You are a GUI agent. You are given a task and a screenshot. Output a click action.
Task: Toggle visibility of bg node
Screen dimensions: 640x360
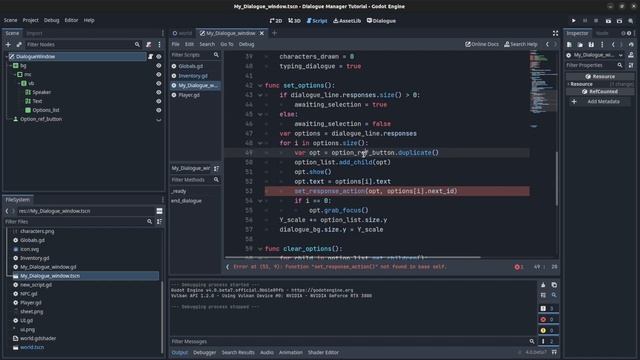159,66
